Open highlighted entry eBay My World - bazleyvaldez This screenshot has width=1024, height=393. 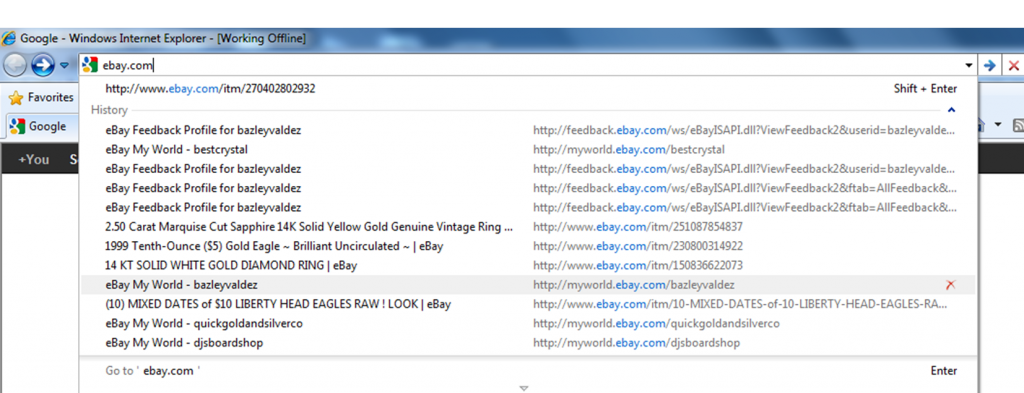tap(528, 285)
